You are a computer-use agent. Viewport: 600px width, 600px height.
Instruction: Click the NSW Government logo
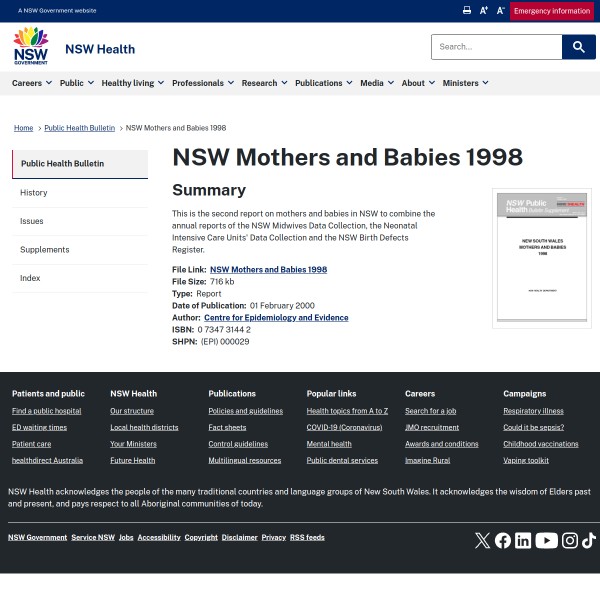(x=30, y=47)
